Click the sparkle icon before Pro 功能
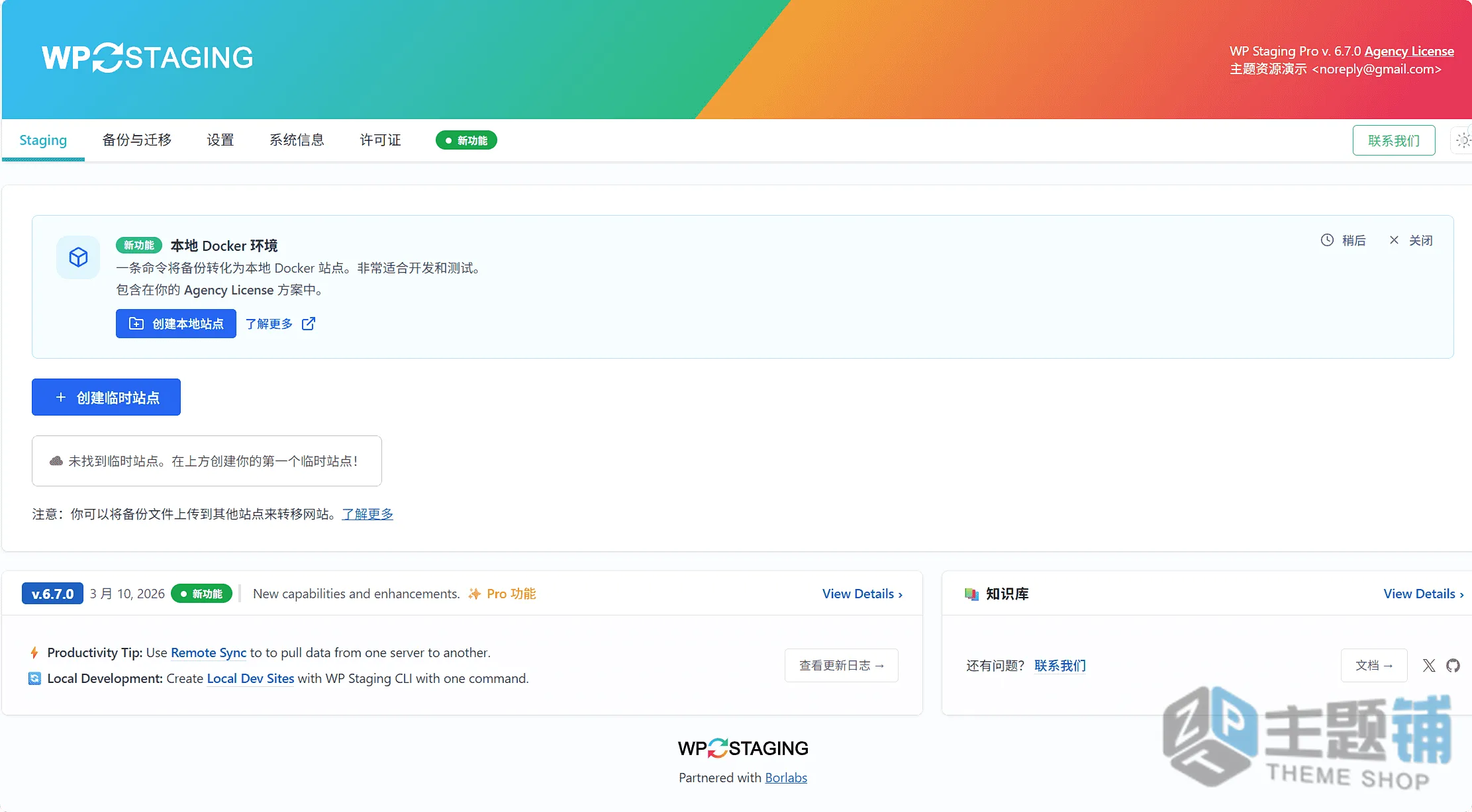Screen dimensions: 1472x812 point(474,594)
